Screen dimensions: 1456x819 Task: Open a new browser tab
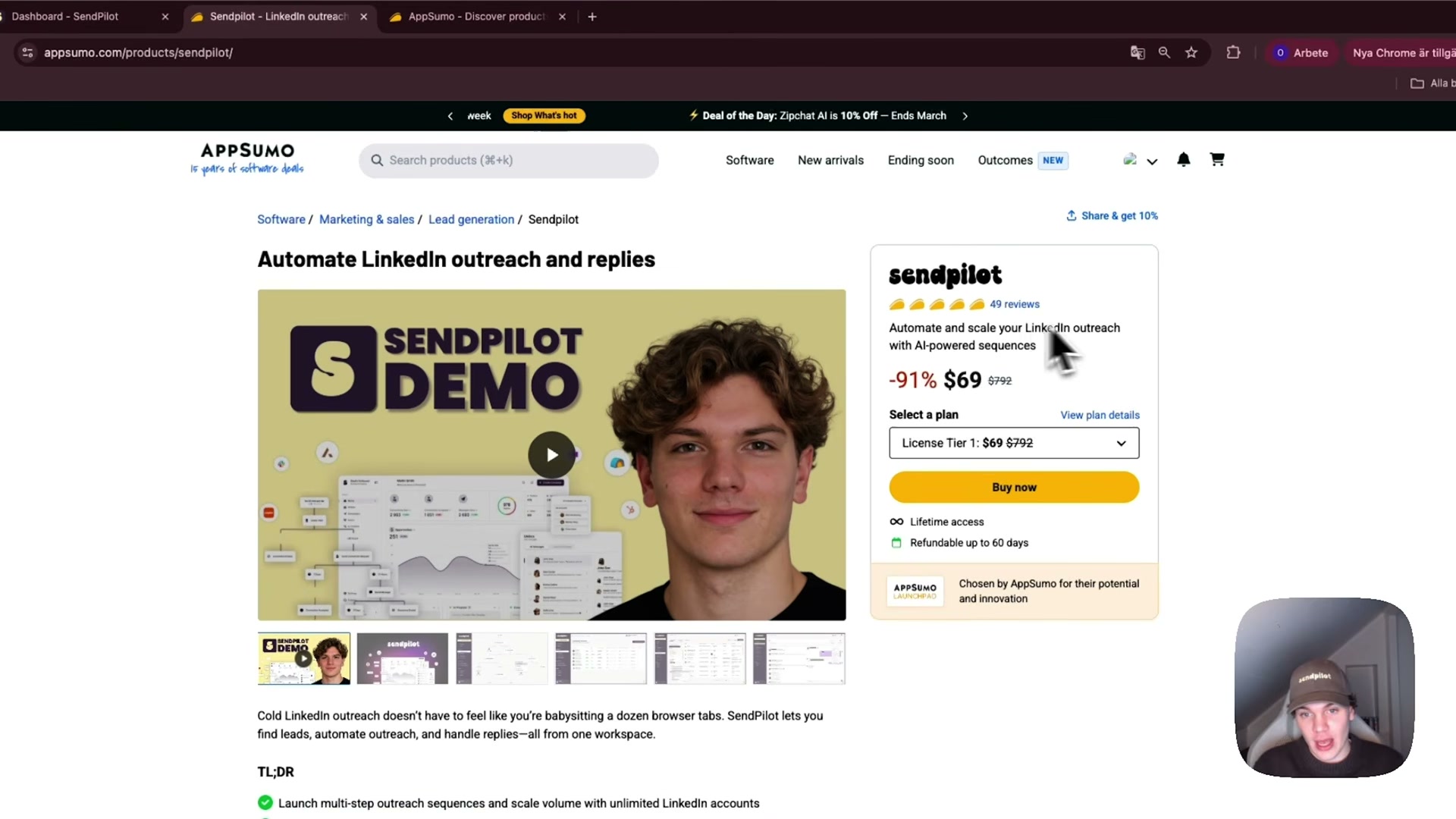[592, 17]
